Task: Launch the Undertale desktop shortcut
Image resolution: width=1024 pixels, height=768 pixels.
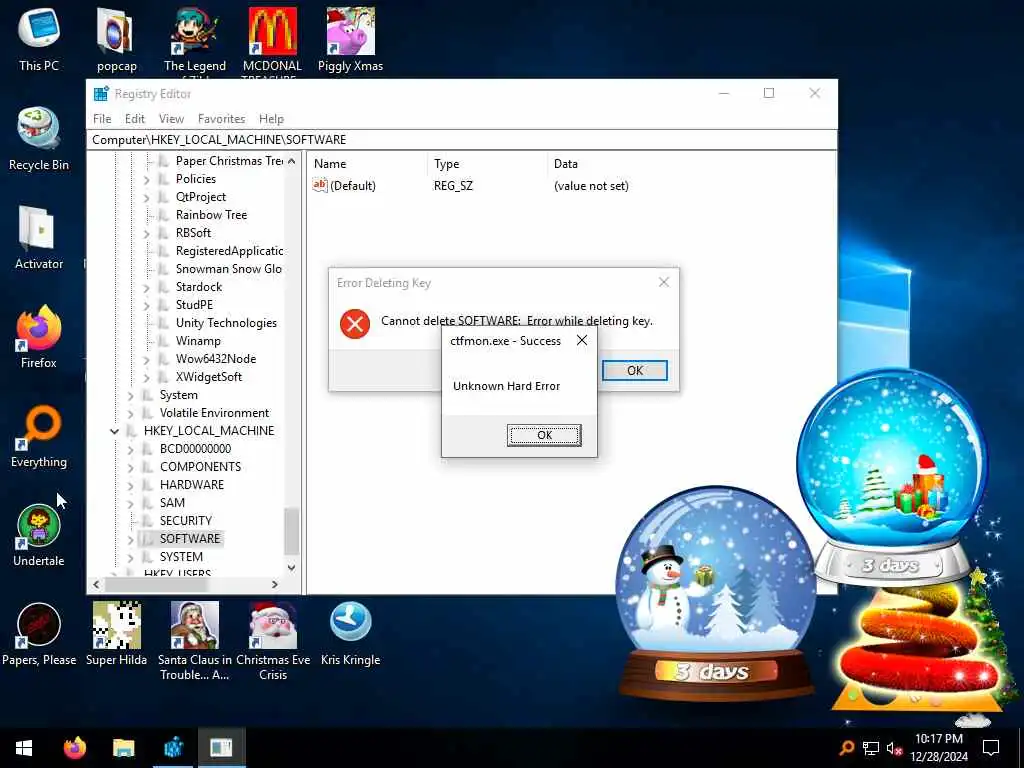Action: point(39,534)
